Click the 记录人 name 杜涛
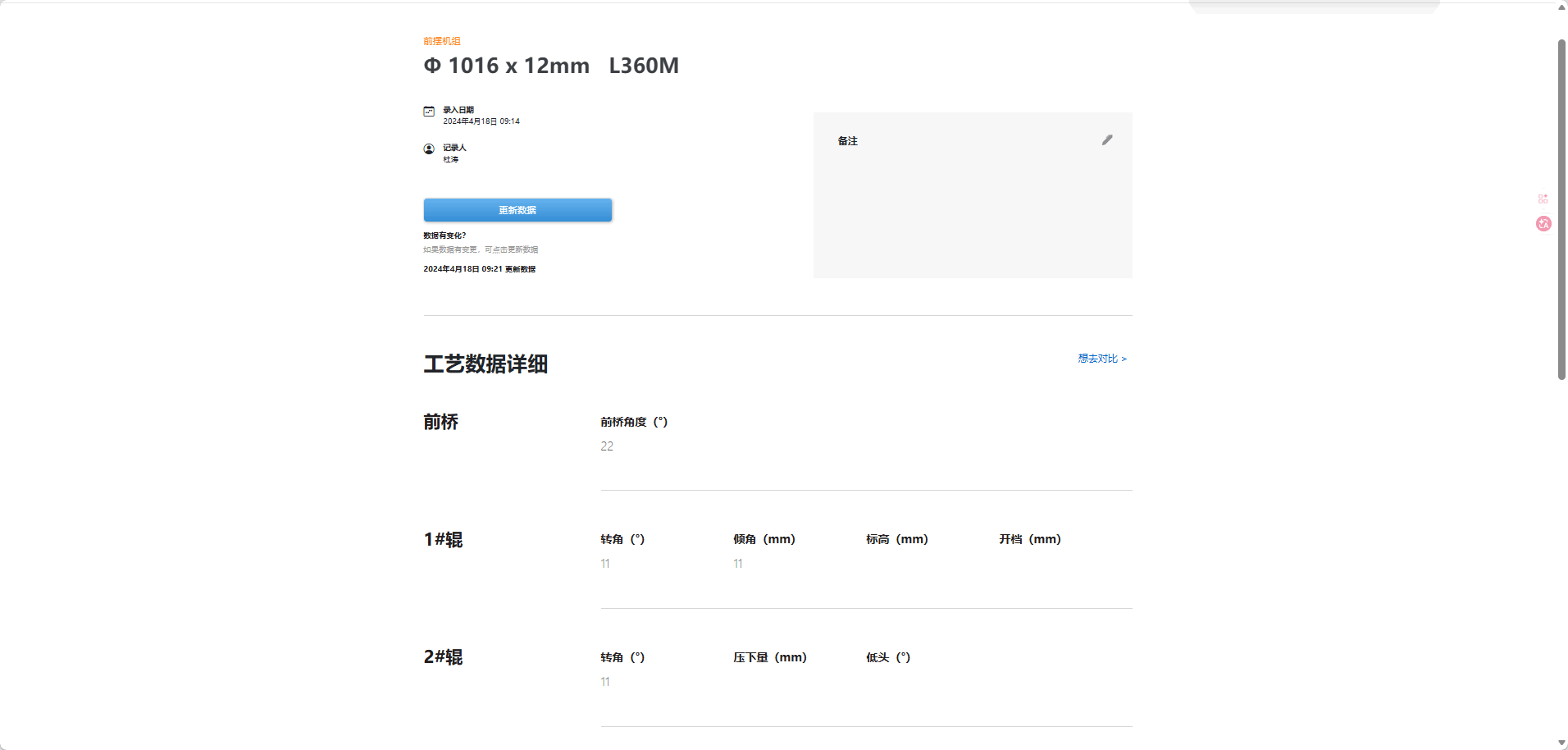Image resolution: width=1568 pixels, height=750 pixels. point(451,159)
